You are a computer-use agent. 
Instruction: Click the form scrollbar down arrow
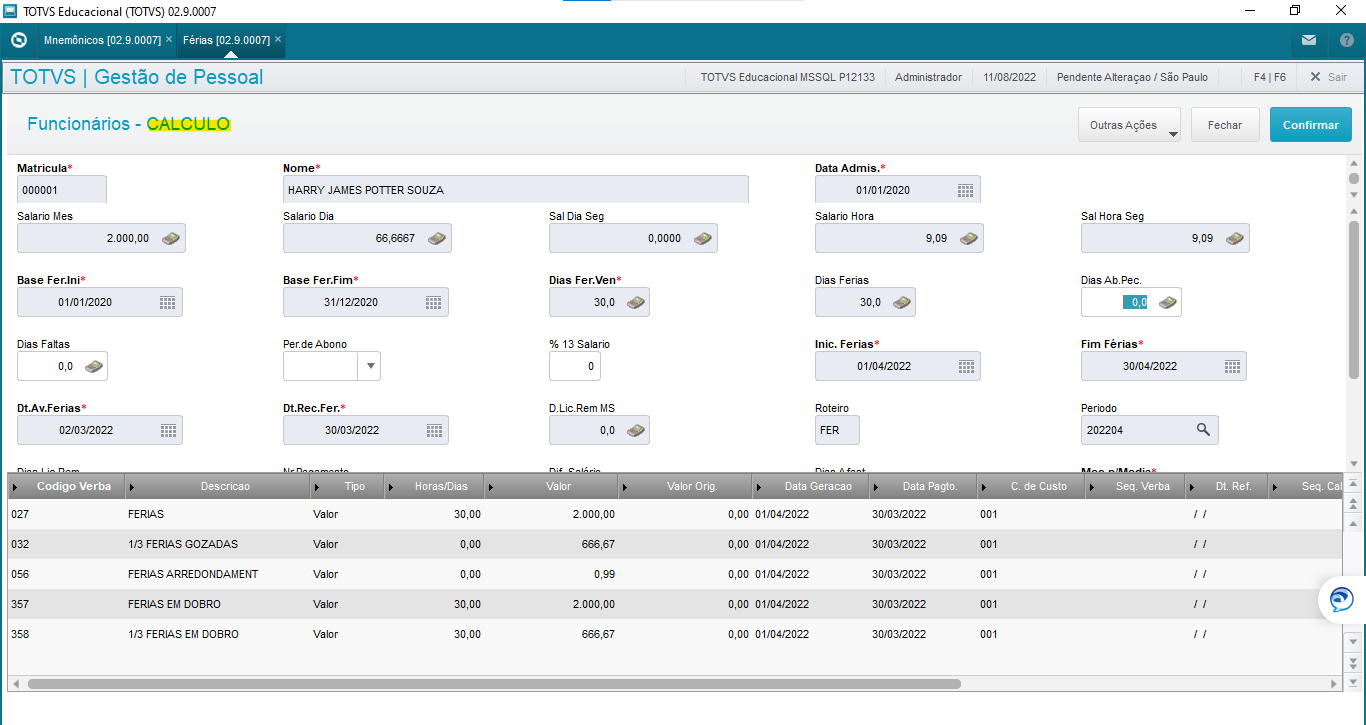click(x=1354, y=463)
